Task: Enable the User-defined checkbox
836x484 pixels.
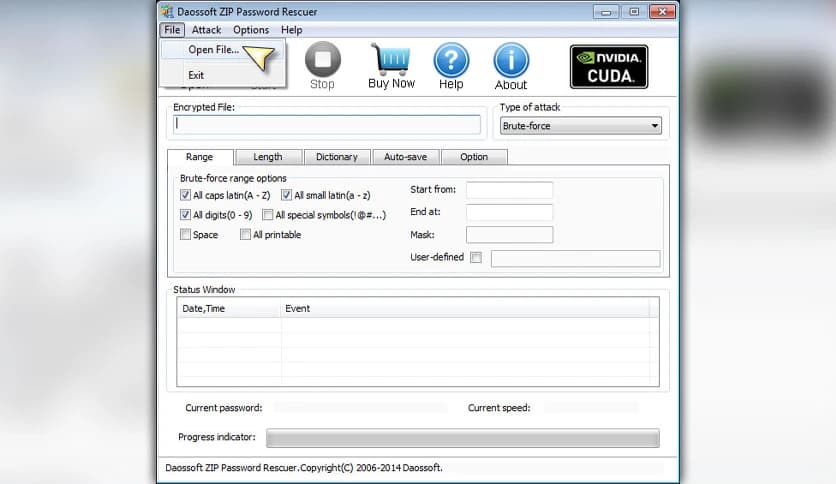Action: coord(476,257)
